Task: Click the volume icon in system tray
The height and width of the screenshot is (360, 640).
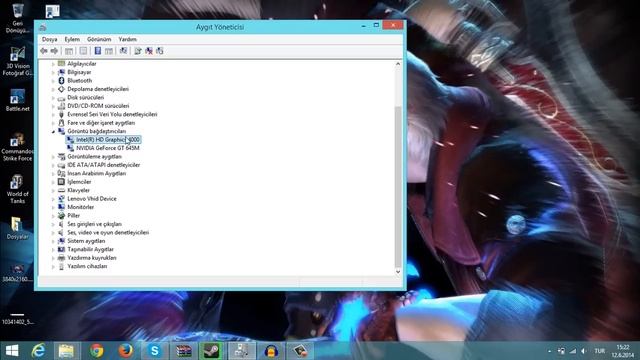Action: click(584, 351)
